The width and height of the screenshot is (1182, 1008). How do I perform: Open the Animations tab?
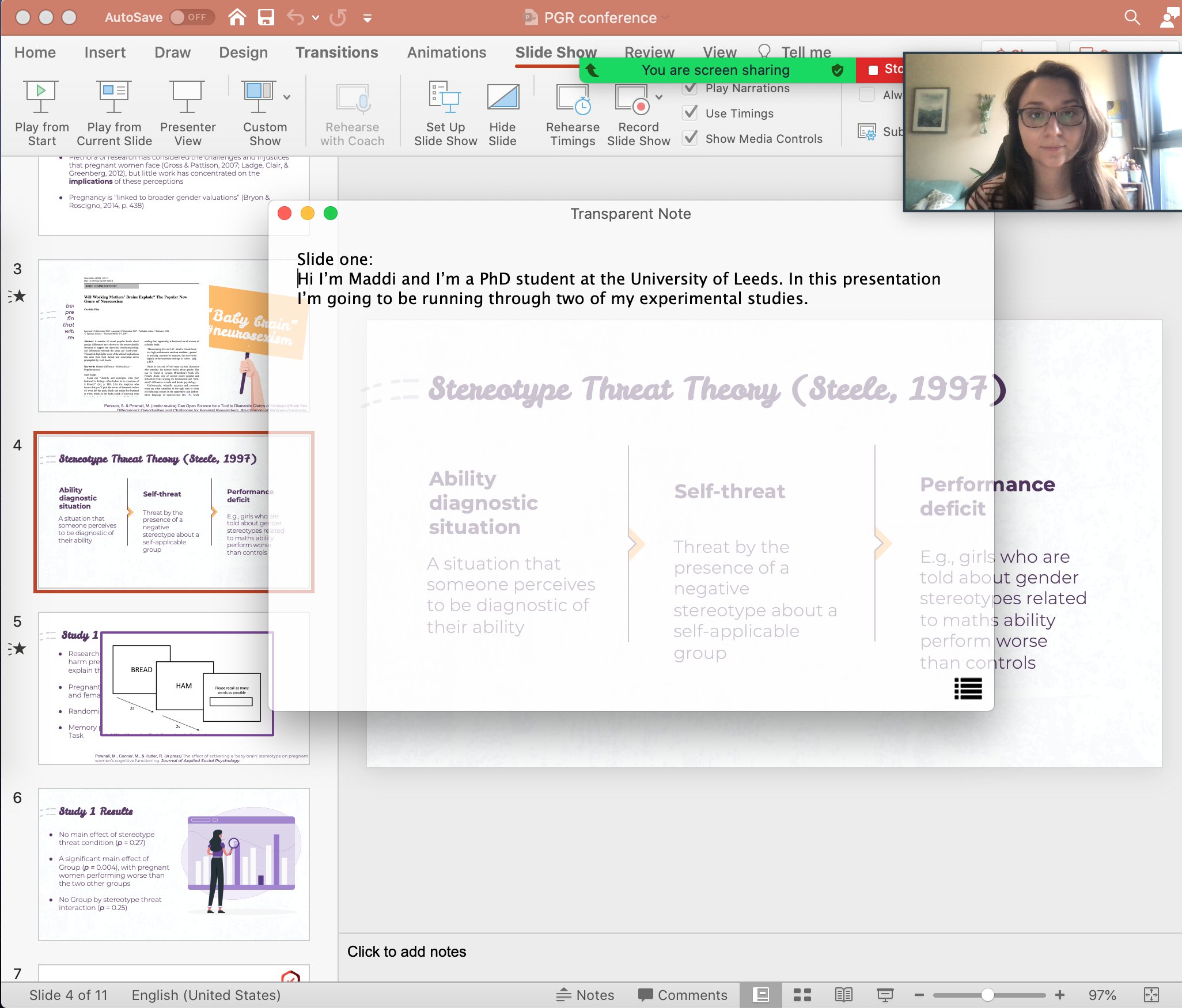(x=446, y=52)
